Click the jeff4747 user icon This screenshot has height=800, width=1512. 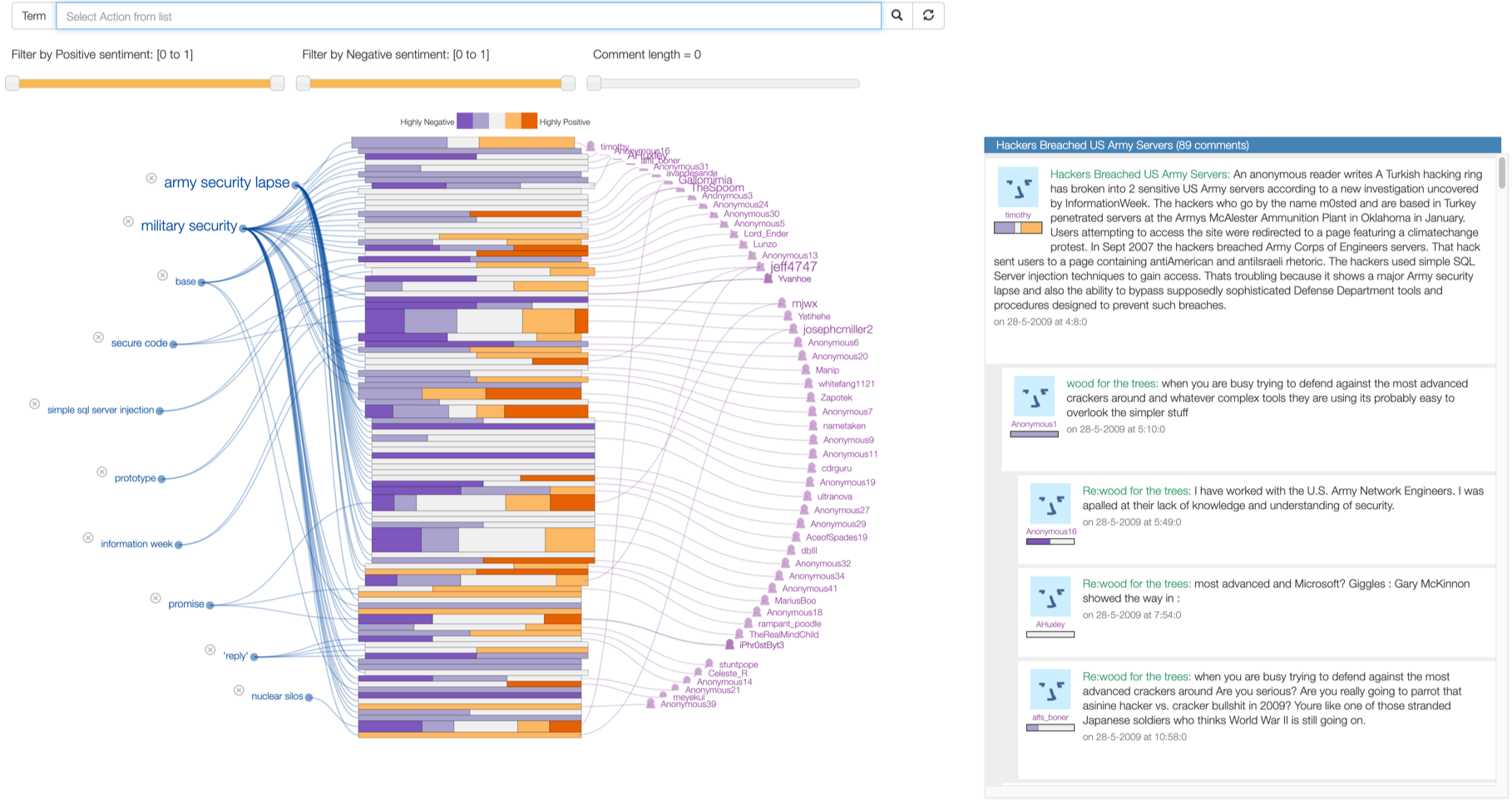(760, 267)
